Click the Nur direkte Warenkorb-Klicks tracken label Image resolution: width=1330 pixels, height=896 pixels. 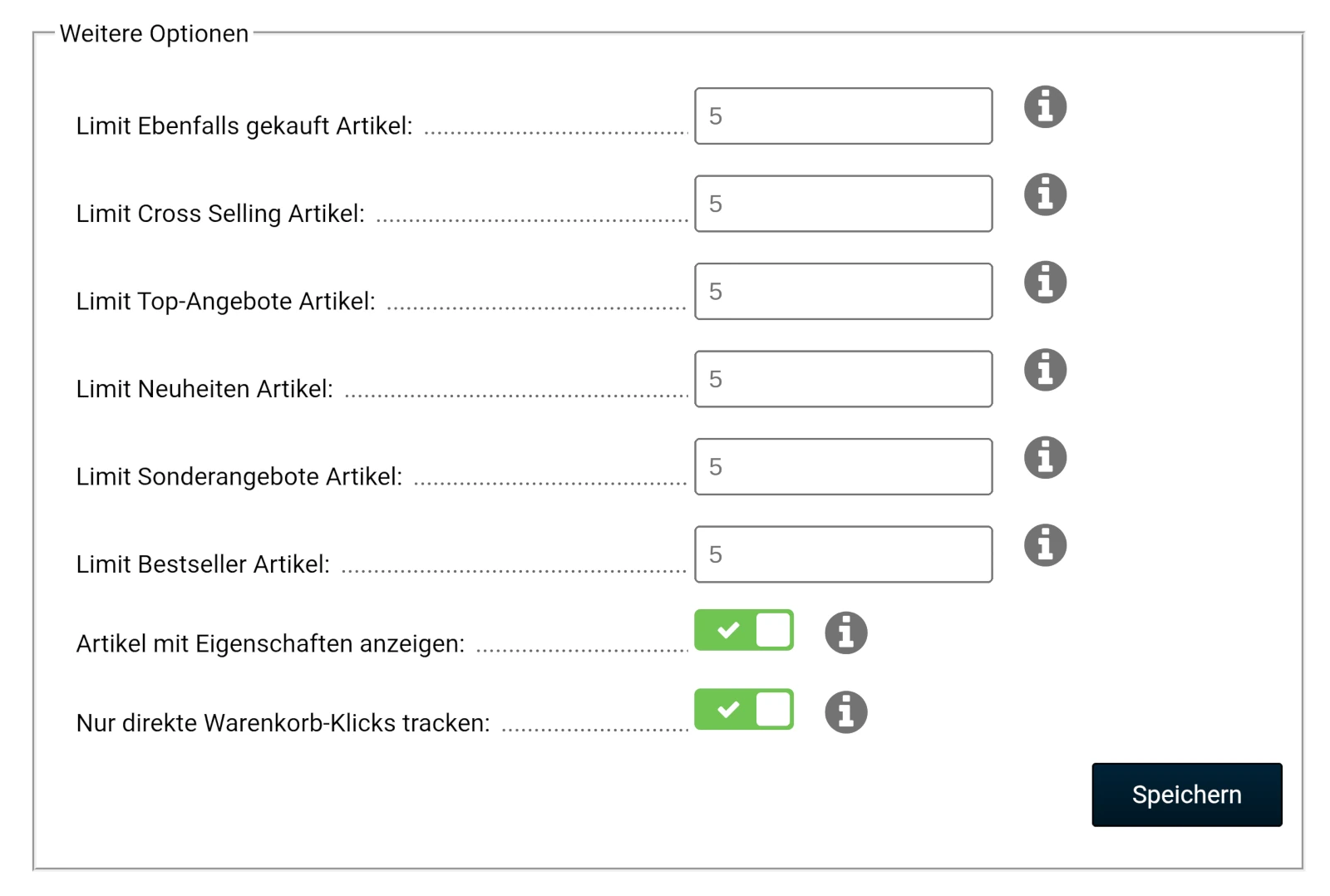coord(283,723)
